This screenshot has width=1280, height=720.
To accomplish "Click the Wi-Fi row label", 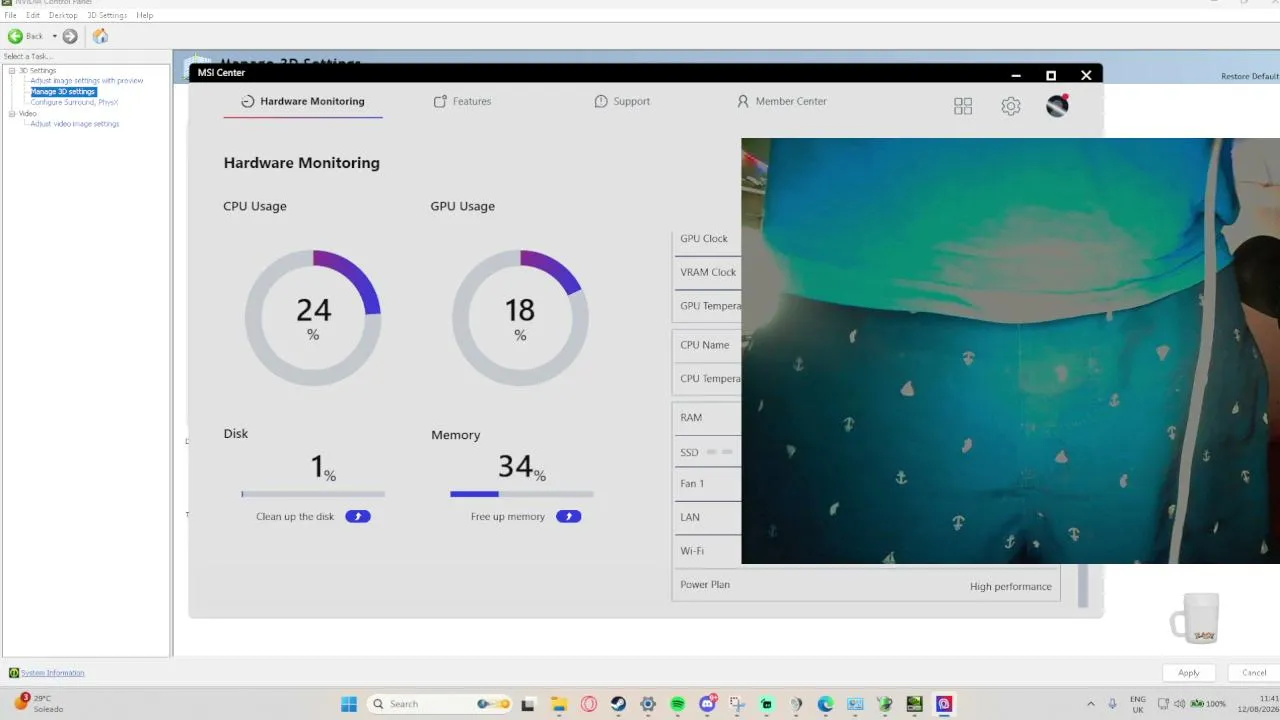I will 692,551.
